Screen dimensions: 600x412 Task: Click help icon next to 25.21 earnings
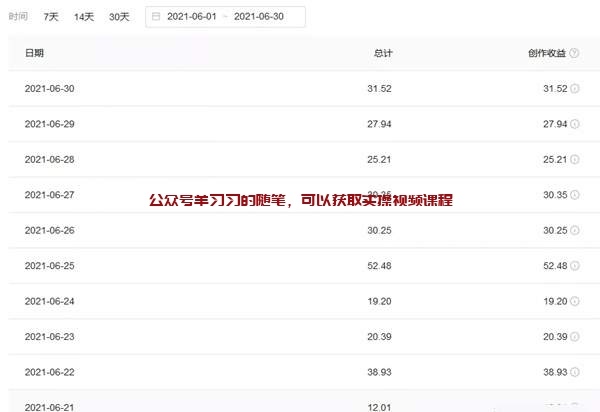(x=575, y=159)
